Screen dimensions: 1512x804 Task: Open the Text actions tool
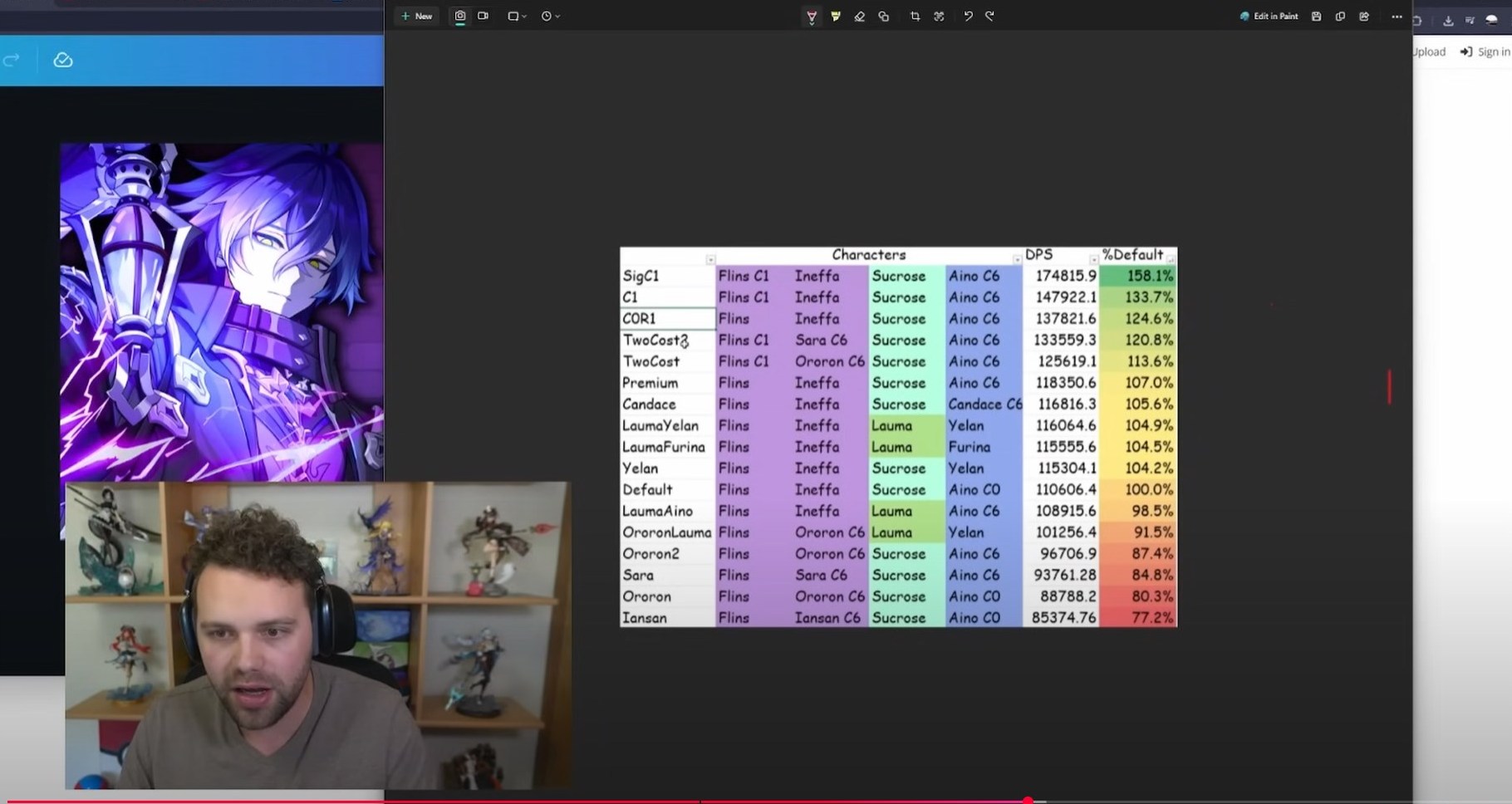(939, 17)
